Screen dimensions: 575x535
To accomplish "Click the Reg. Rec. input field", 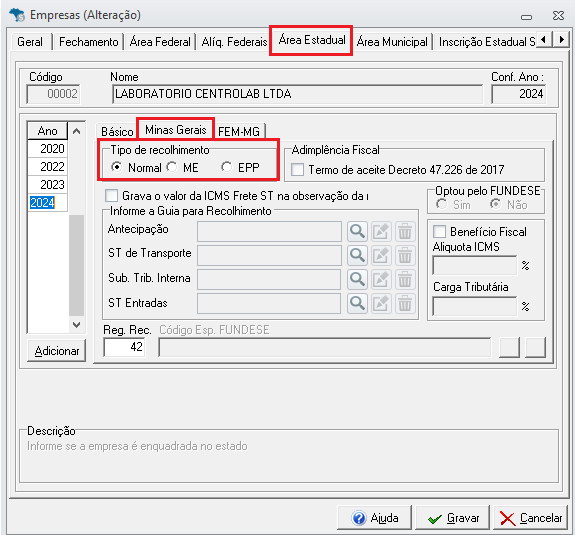I will tap(124, 347).
